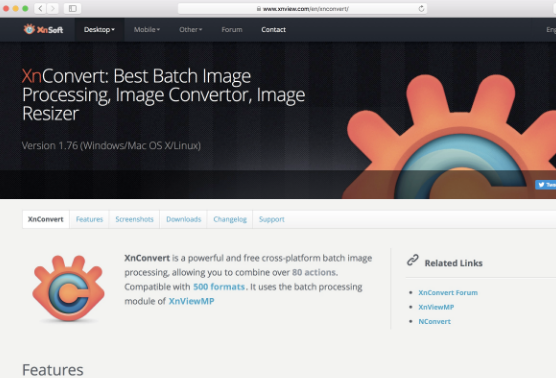556x378 pixels.
Task: Reload the page using the refresh icon
Action: [421, 9]
